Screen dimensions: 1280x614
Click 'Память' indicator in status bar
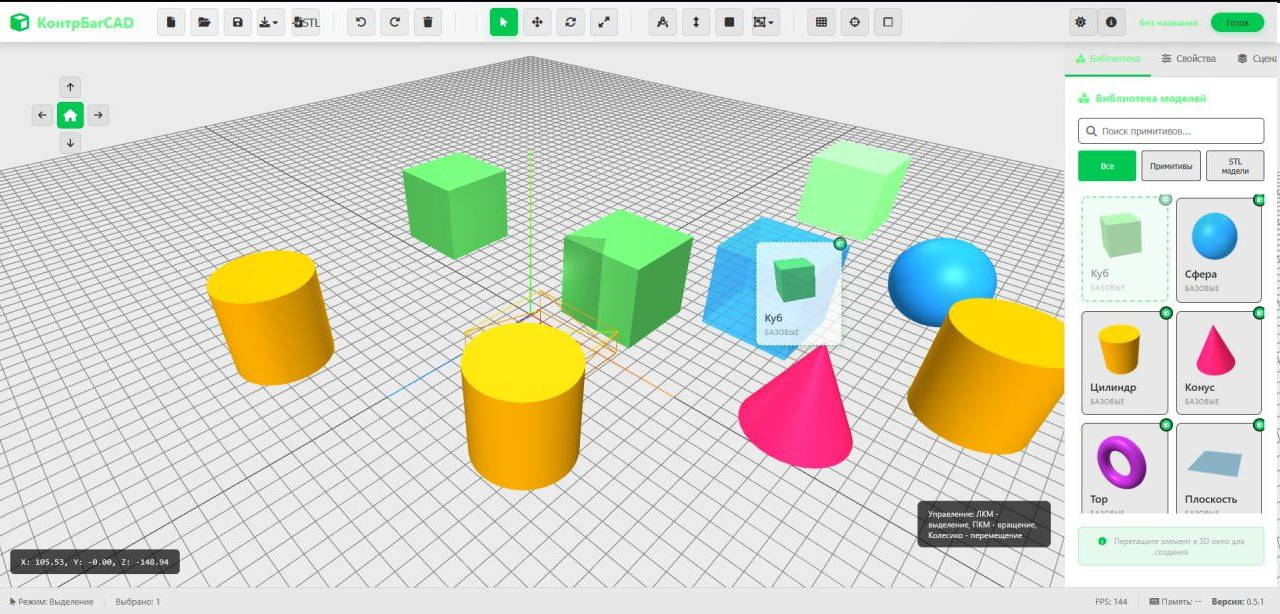[1175, 601]
